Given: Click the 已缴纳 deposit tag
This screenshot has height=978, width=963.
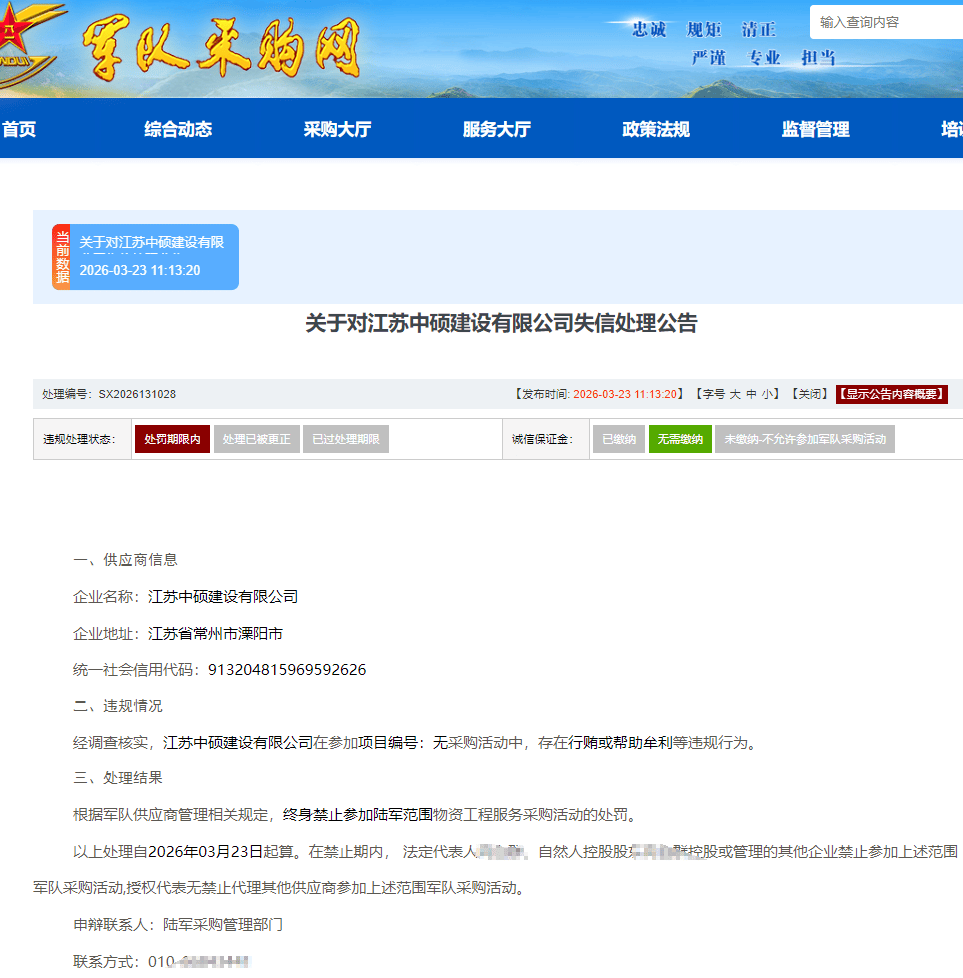Looking at the screenshot, I should [618, 439].
